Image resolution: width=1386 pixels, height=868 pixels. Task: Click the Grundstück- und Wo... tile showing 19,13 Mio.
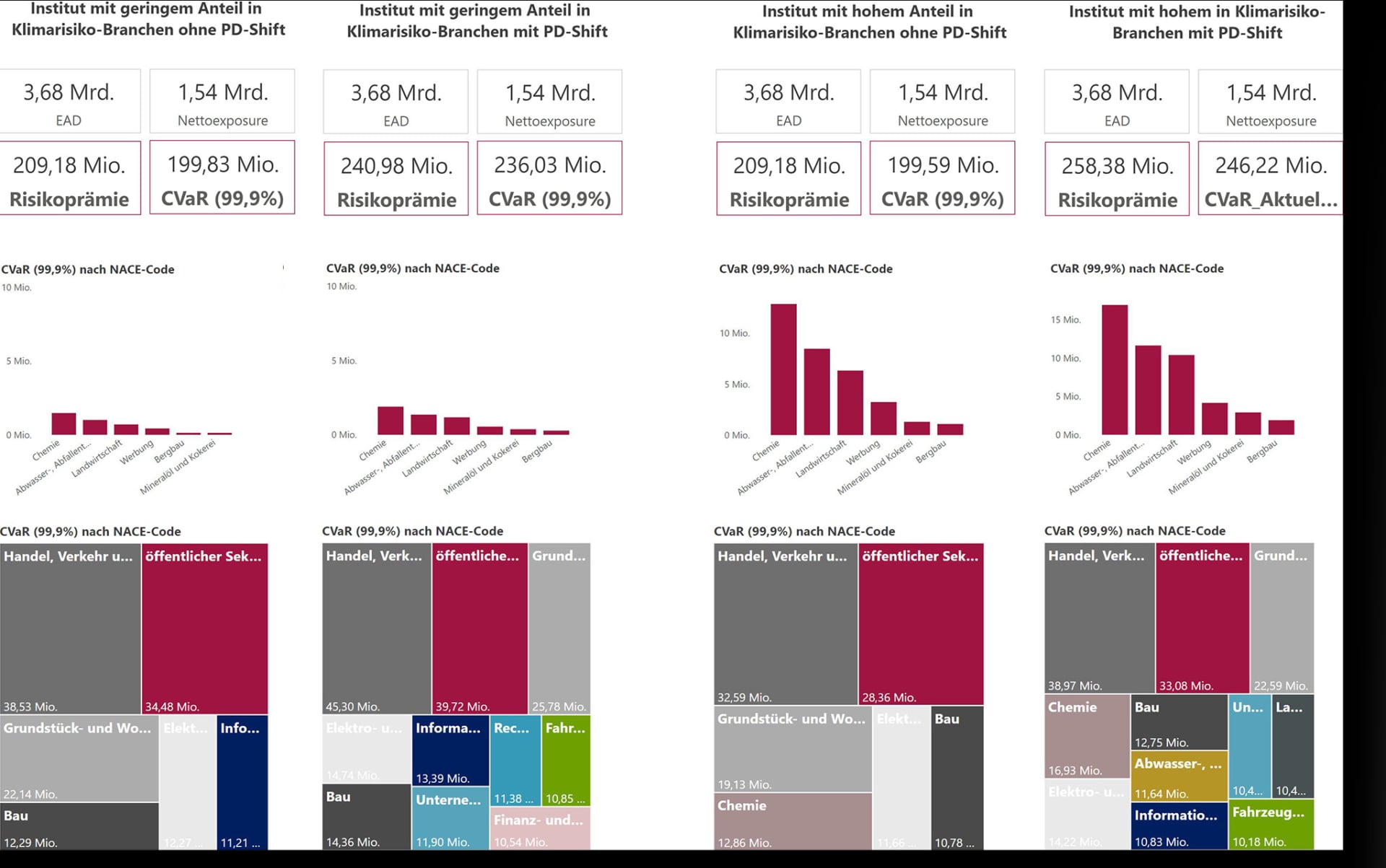coord(793,749)
